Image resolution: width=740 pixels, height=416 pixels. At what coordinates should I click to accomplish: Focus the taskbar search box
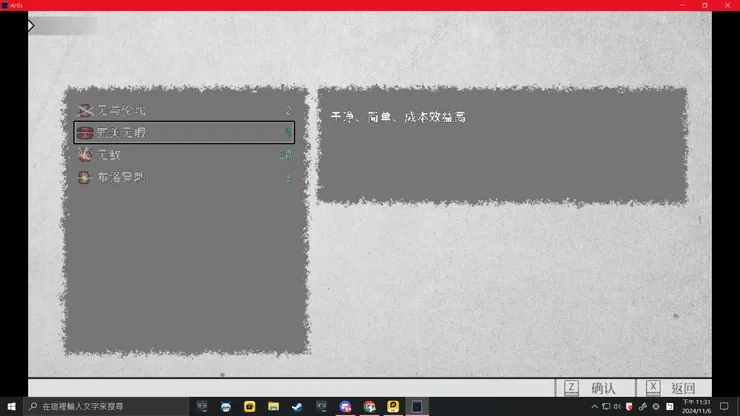106,407
